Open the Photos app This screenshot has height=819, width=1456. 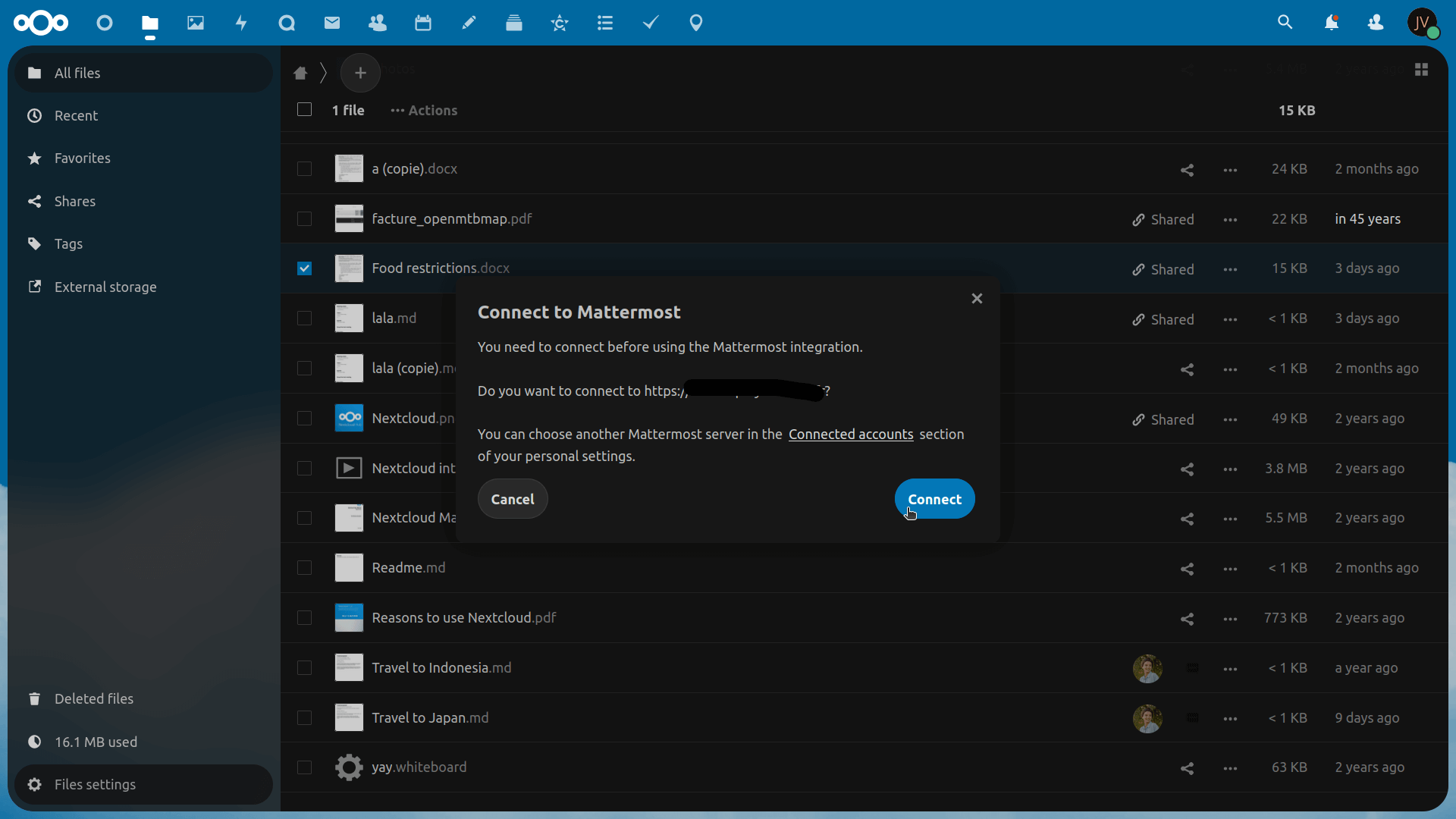[196, 23]
